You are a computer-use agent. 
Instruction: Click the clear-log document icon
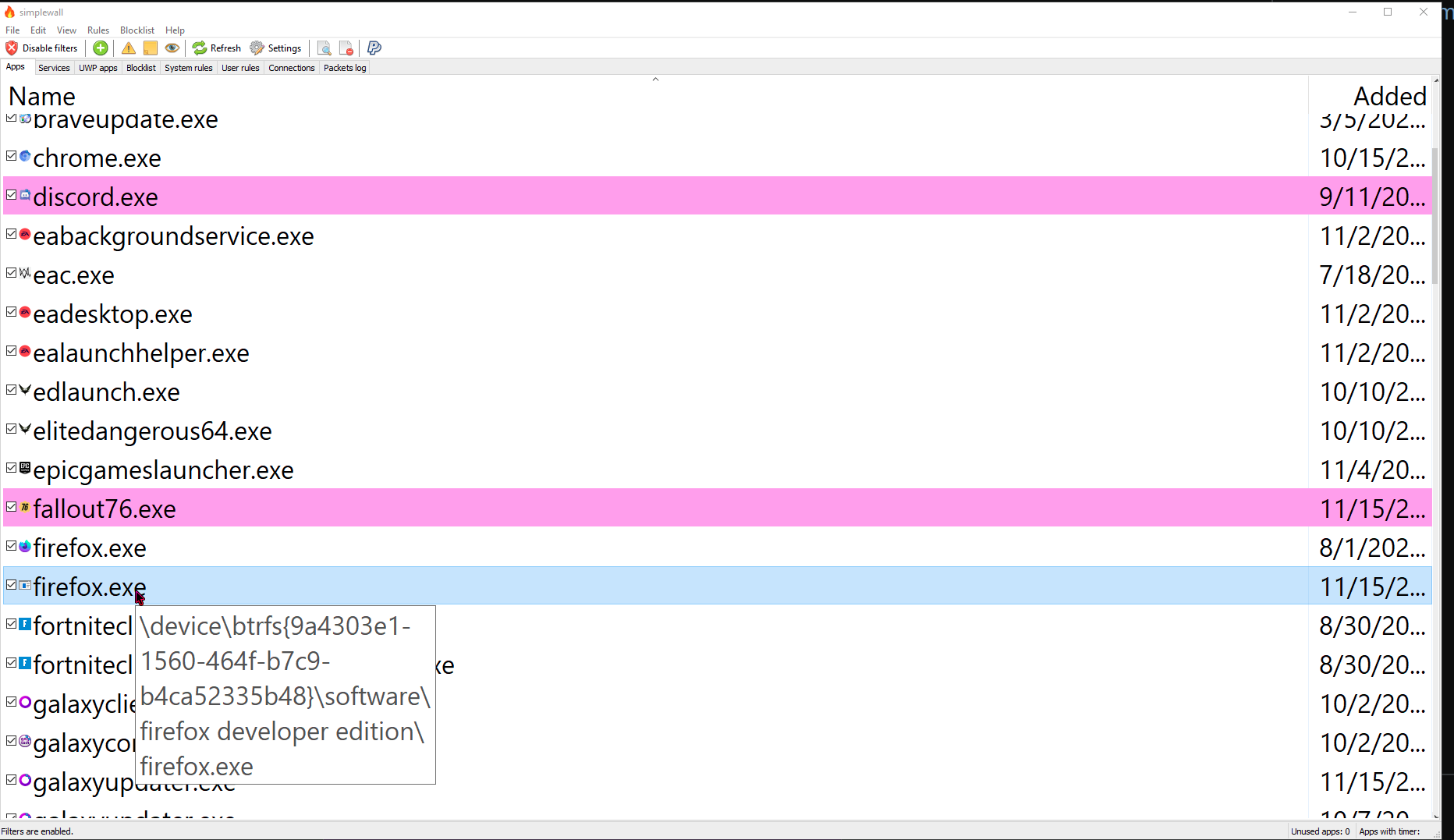[x=346, y=48]
